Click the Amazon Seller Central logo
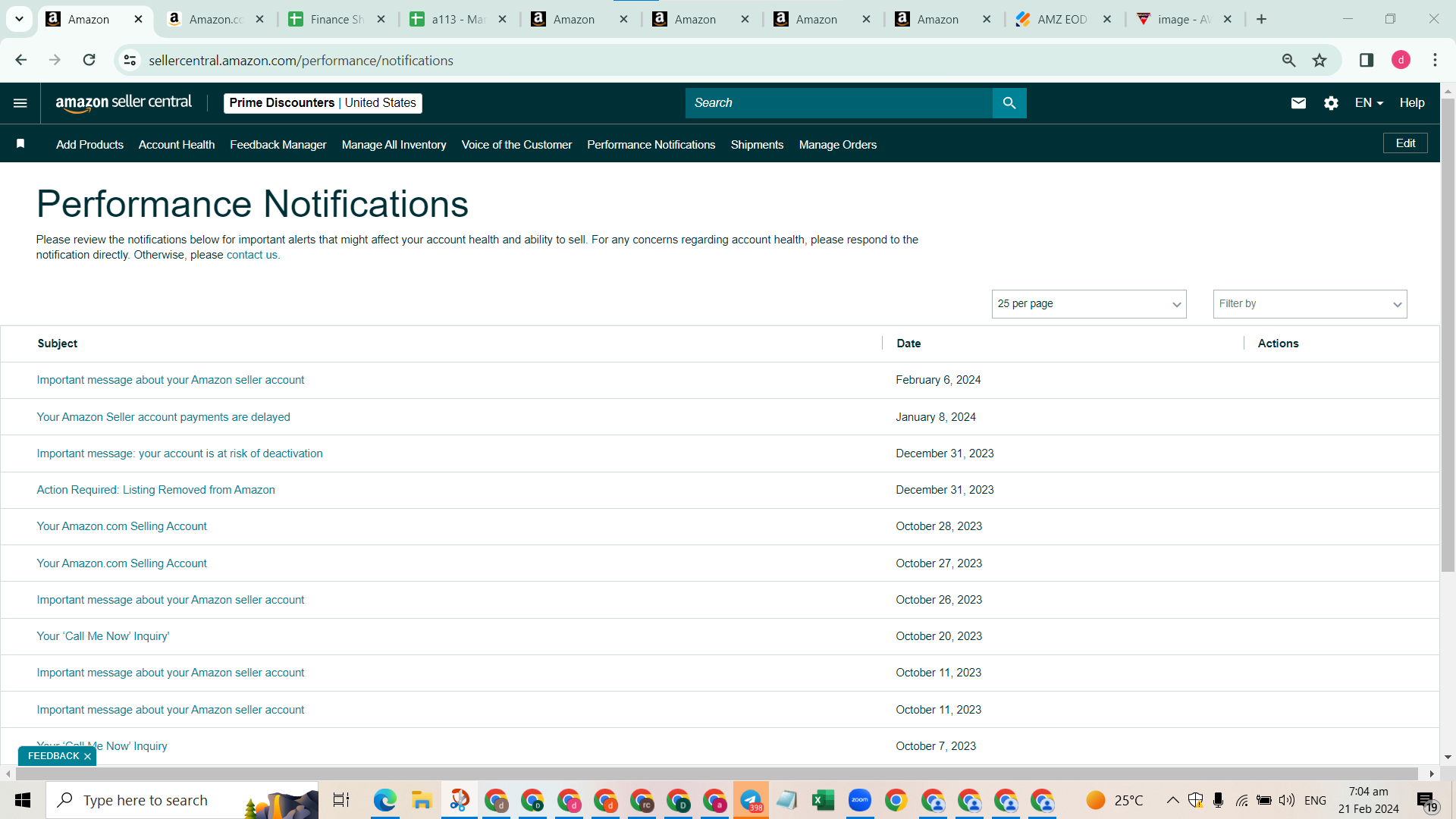The width and height of the screenshot is (1456, 819). (x=124, y=103)
